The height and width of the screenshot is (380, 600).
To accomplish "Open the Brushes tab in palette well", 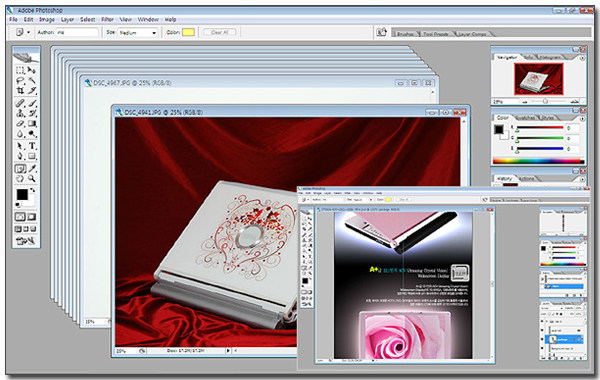I will [x=405, y=34].
